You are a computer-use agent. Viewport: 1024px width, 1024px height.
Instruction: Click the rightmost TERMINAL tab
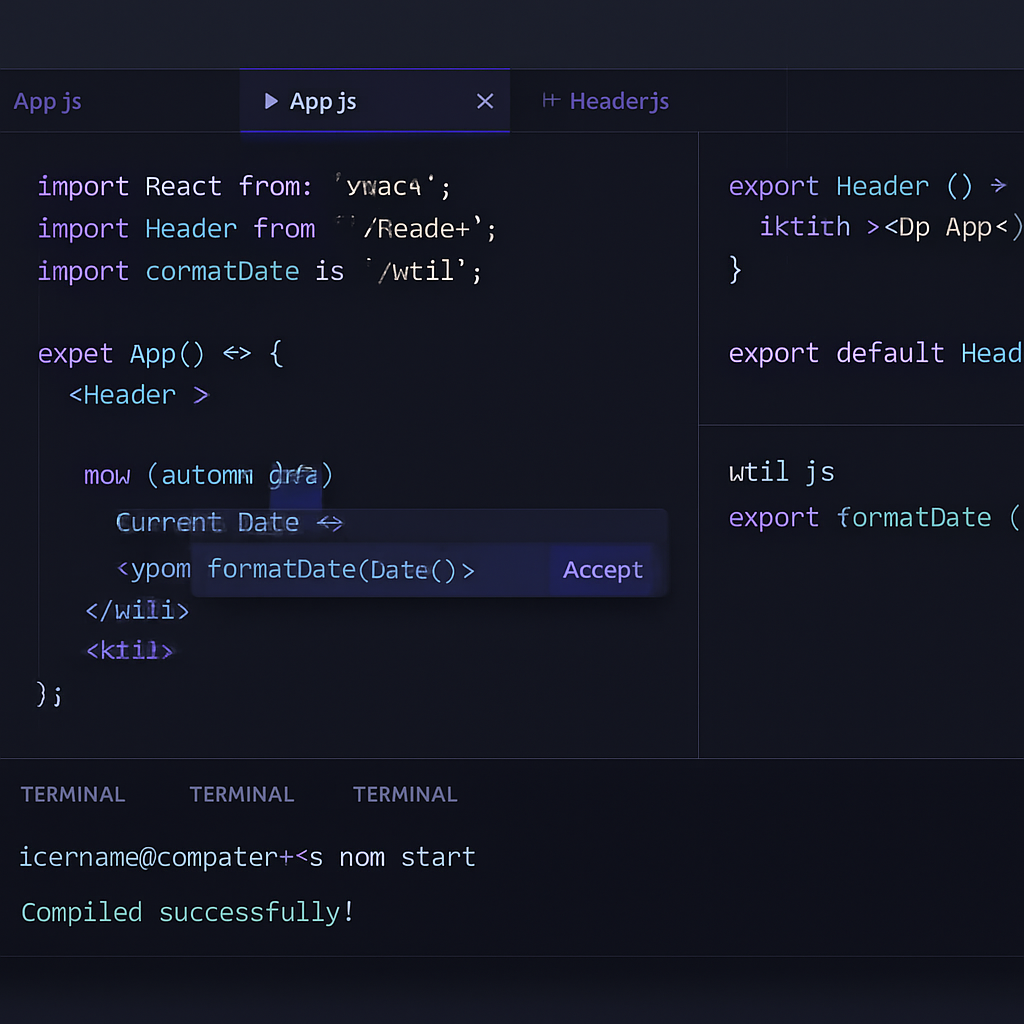pos(405,794)
